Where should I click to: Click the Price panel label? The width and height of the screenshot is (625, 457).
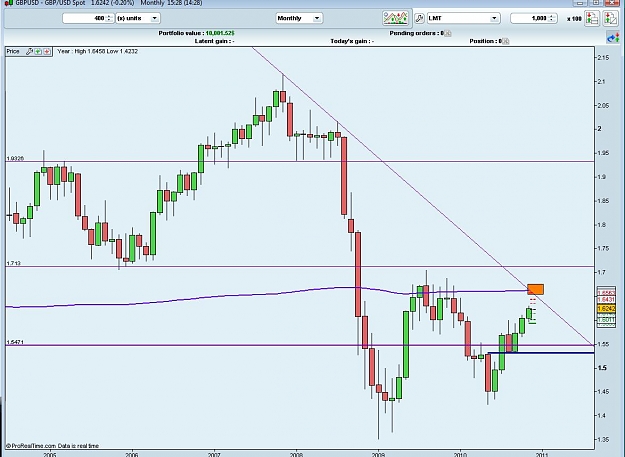(13, 51)
